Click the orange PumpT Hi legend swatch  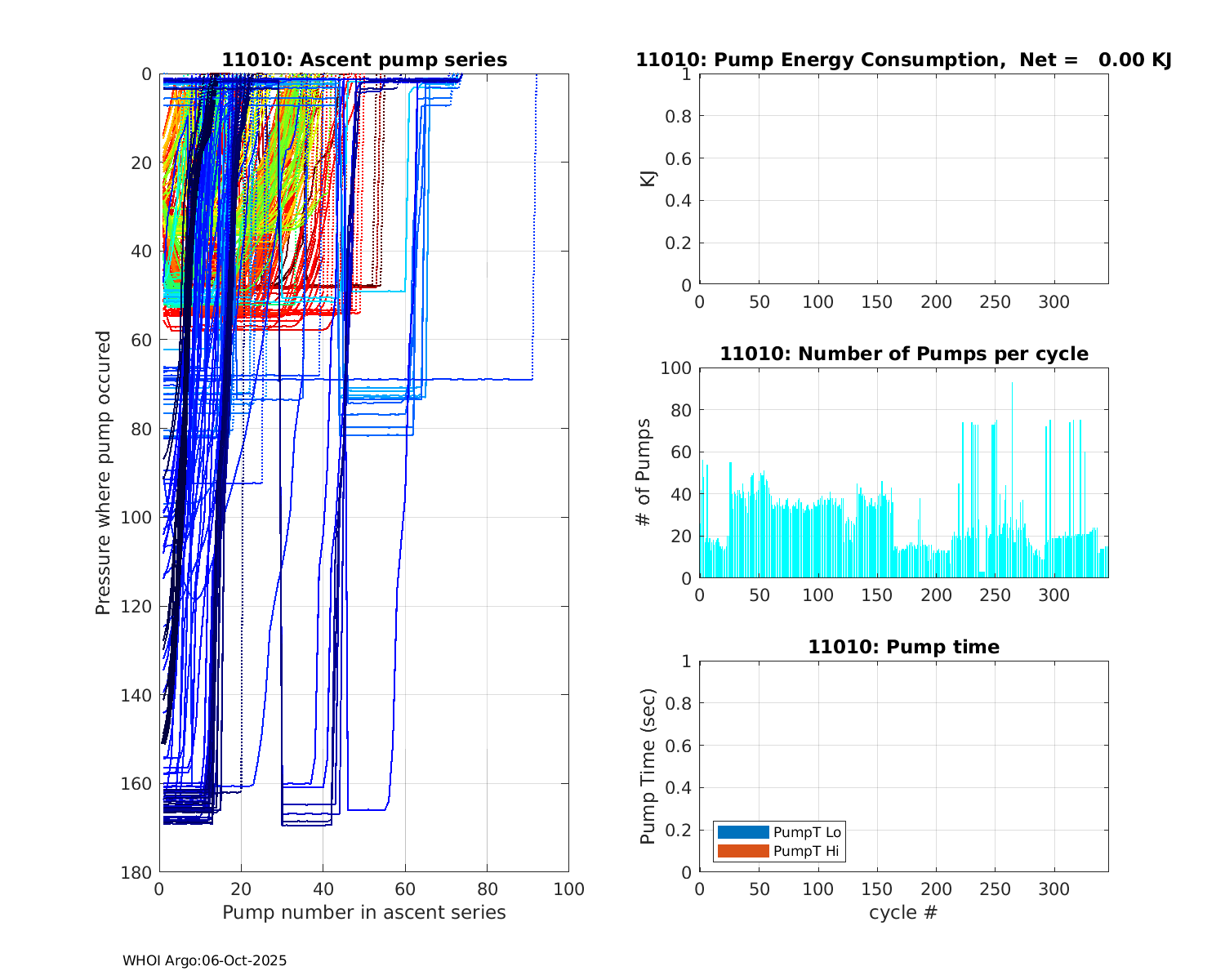point(743,851)
